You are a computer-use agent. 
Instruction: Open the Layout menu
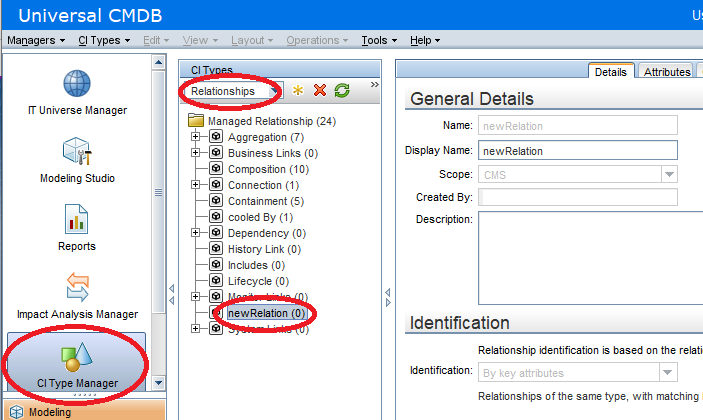[x=252, y=40]
